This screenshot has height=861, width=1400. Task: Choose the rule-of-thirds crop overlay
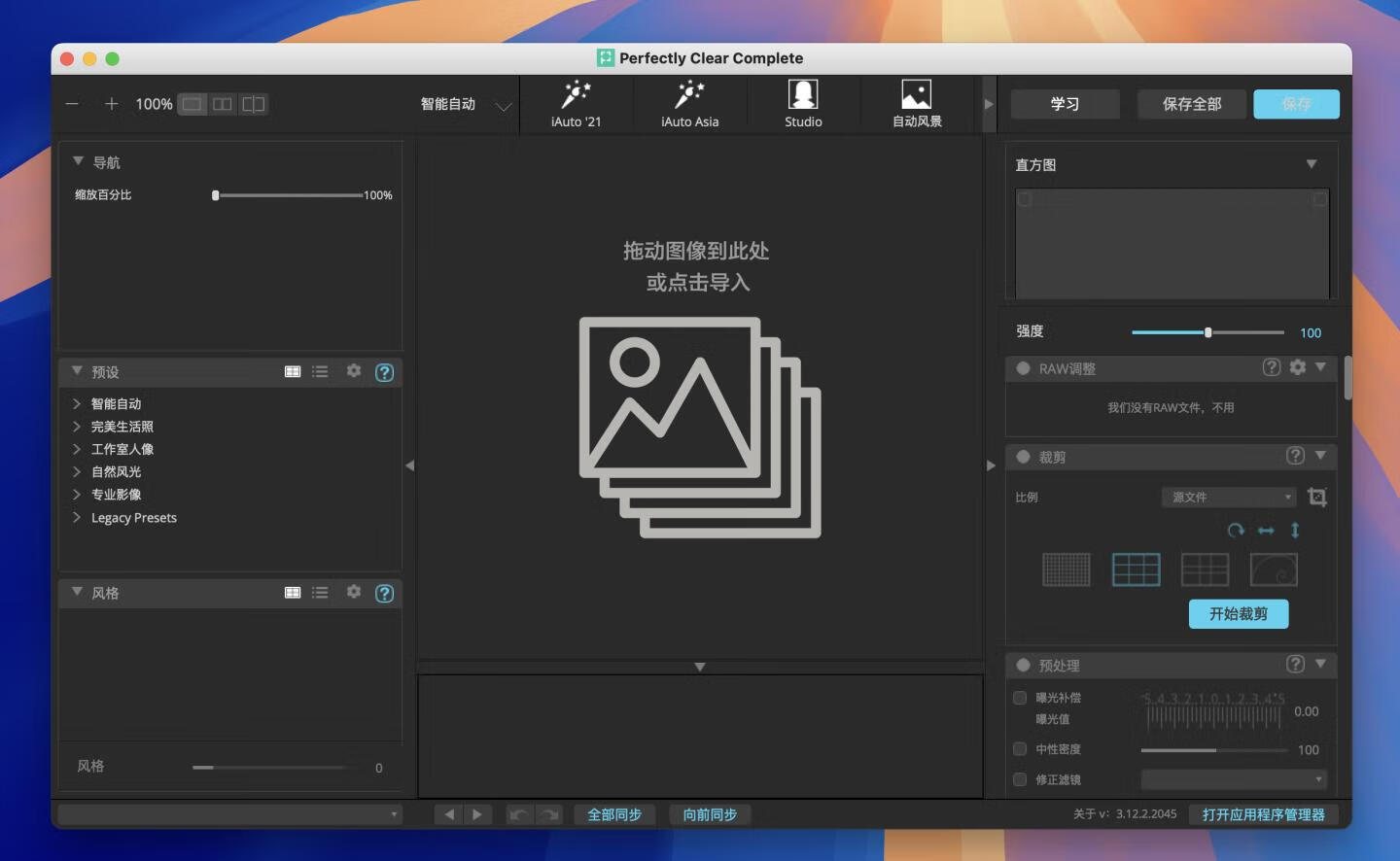(1137, 569)
